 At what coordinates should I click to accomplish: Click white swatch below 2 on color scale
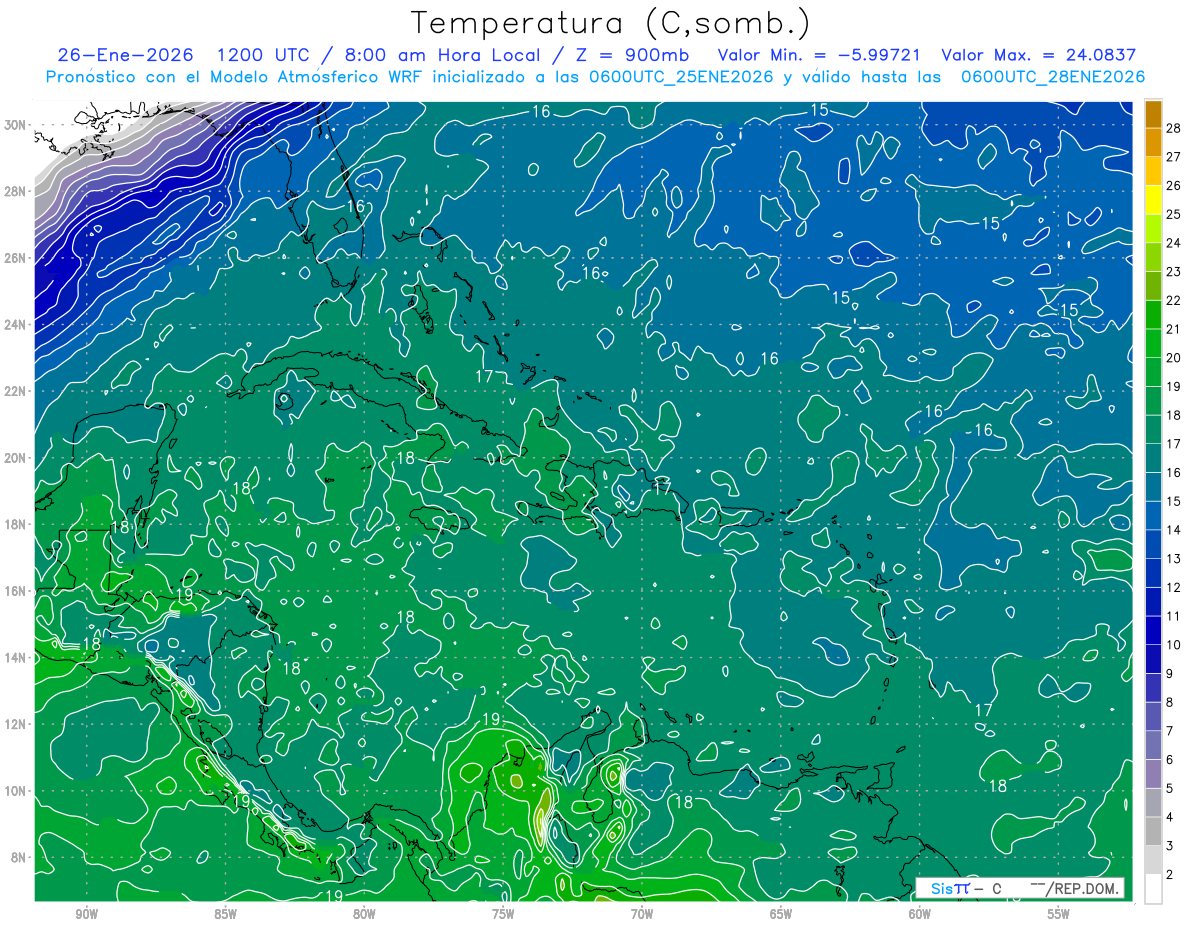(1154, 889)
